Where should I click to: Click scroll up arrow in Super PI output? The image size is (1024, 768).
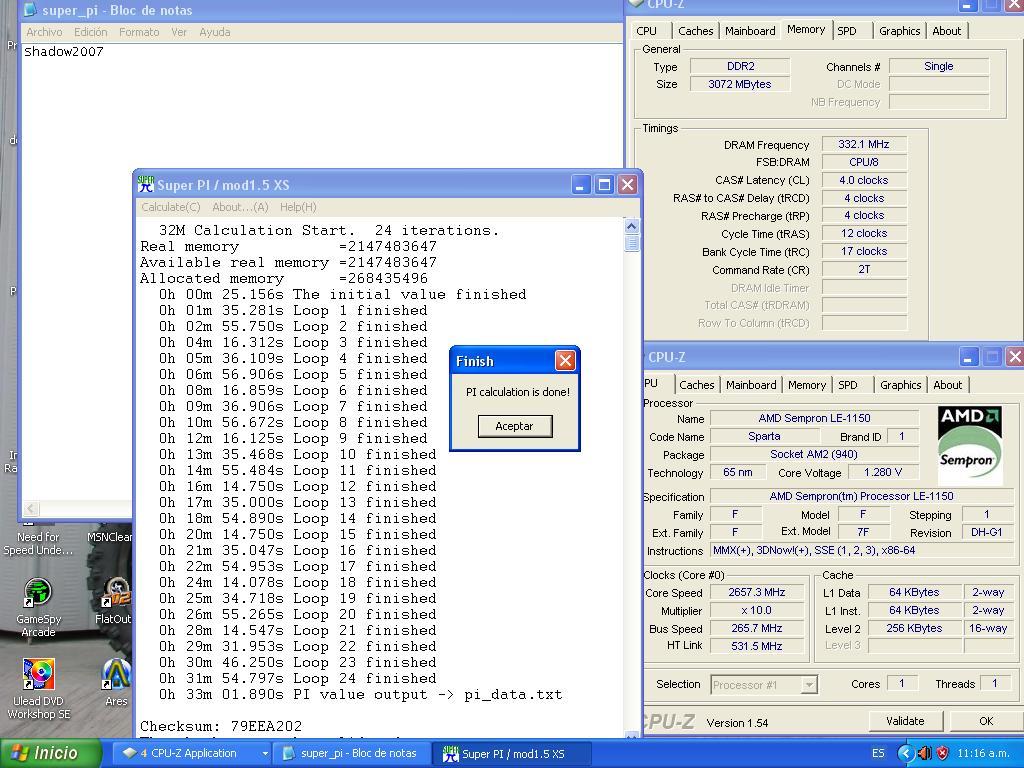coord(632,226)
